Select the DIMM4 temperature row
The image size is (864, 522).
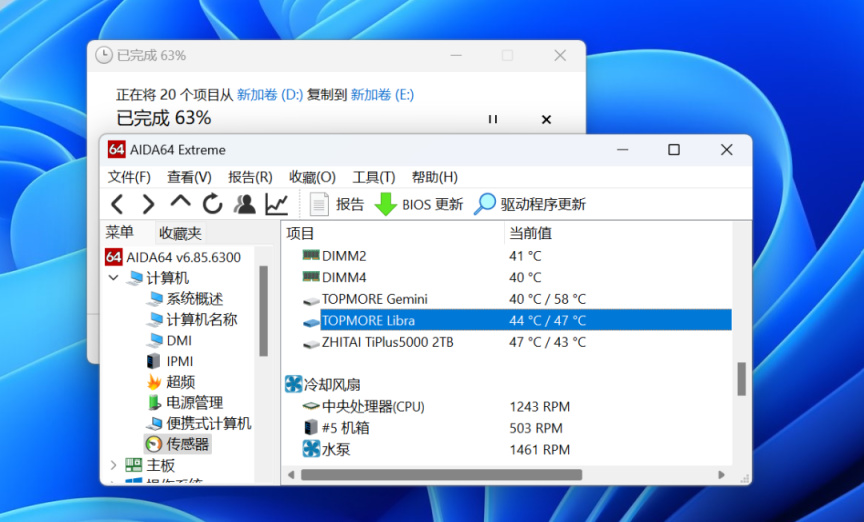(x=507, y=277)
